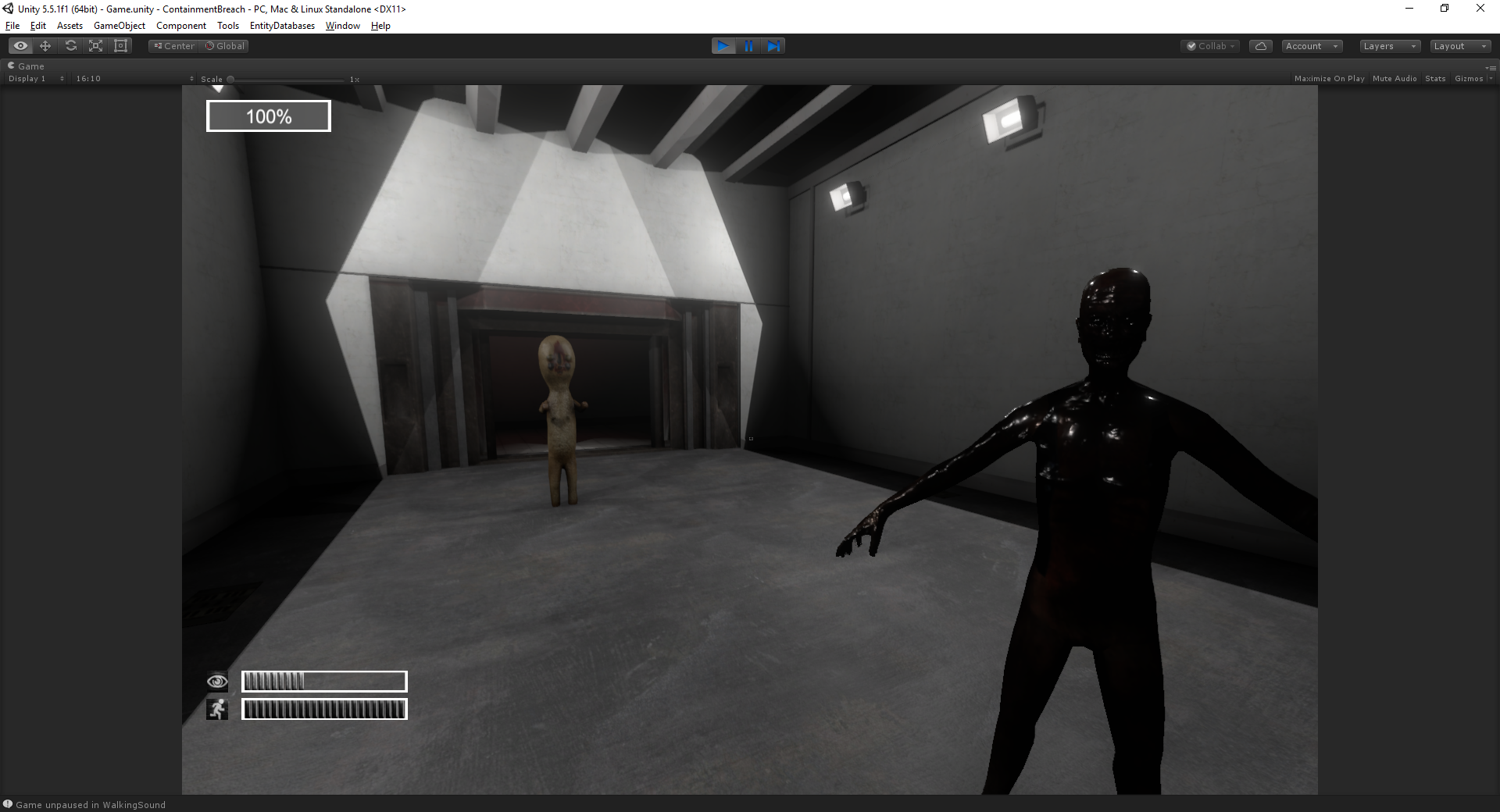The image size is (1500, 812).
Task: Restore down the Unity window
Action: (x=1445, y=9)
